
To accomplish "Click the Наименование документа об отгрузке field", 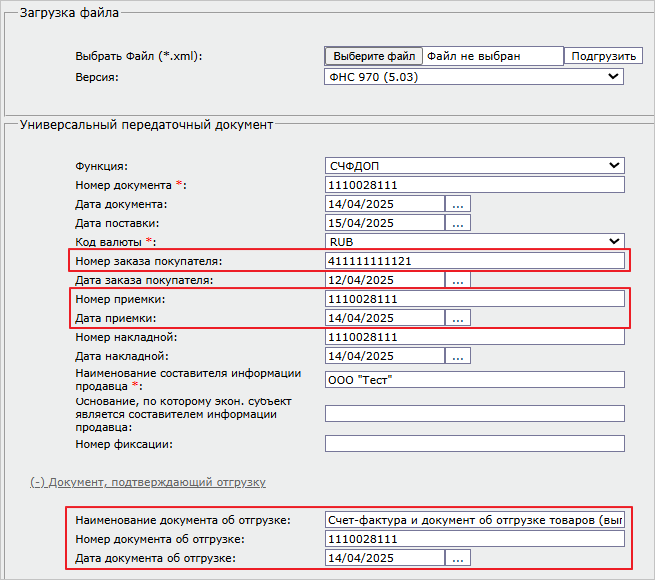I will 474,520.
